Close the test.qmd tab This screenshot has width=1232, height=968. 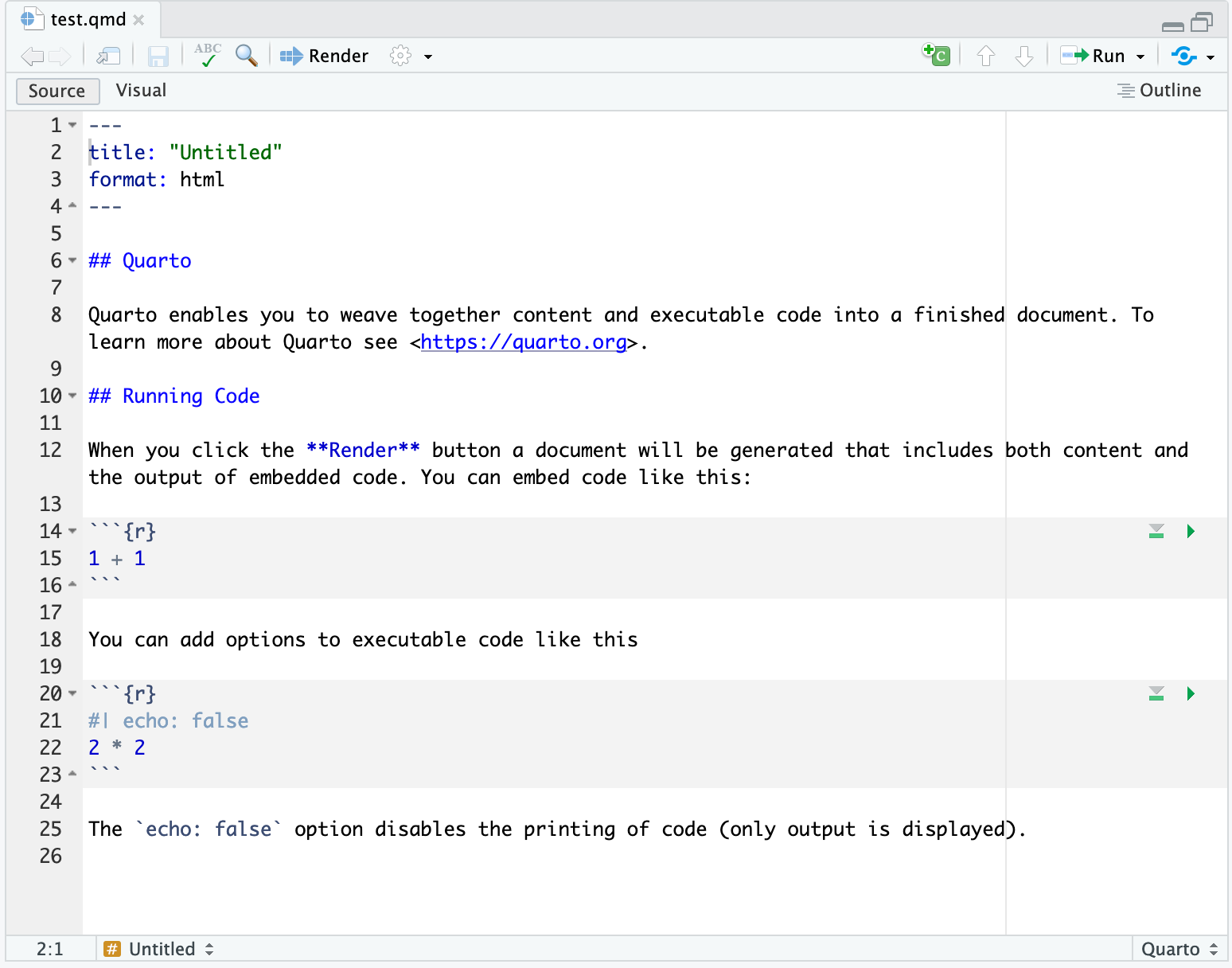tap(139, 20)
